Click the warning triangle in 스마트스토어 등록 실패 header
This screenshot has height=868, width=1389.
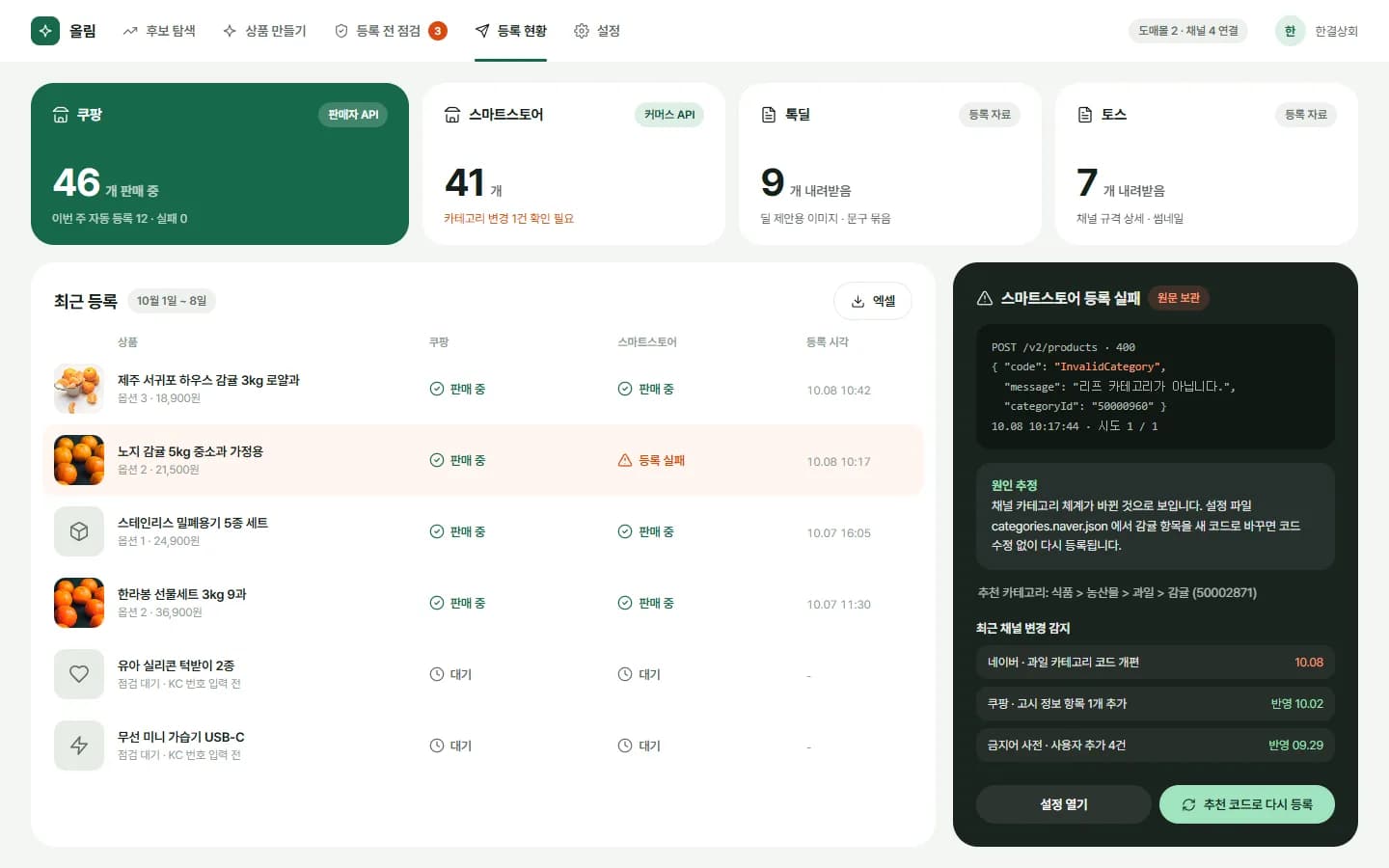click(x=985, y=298)
